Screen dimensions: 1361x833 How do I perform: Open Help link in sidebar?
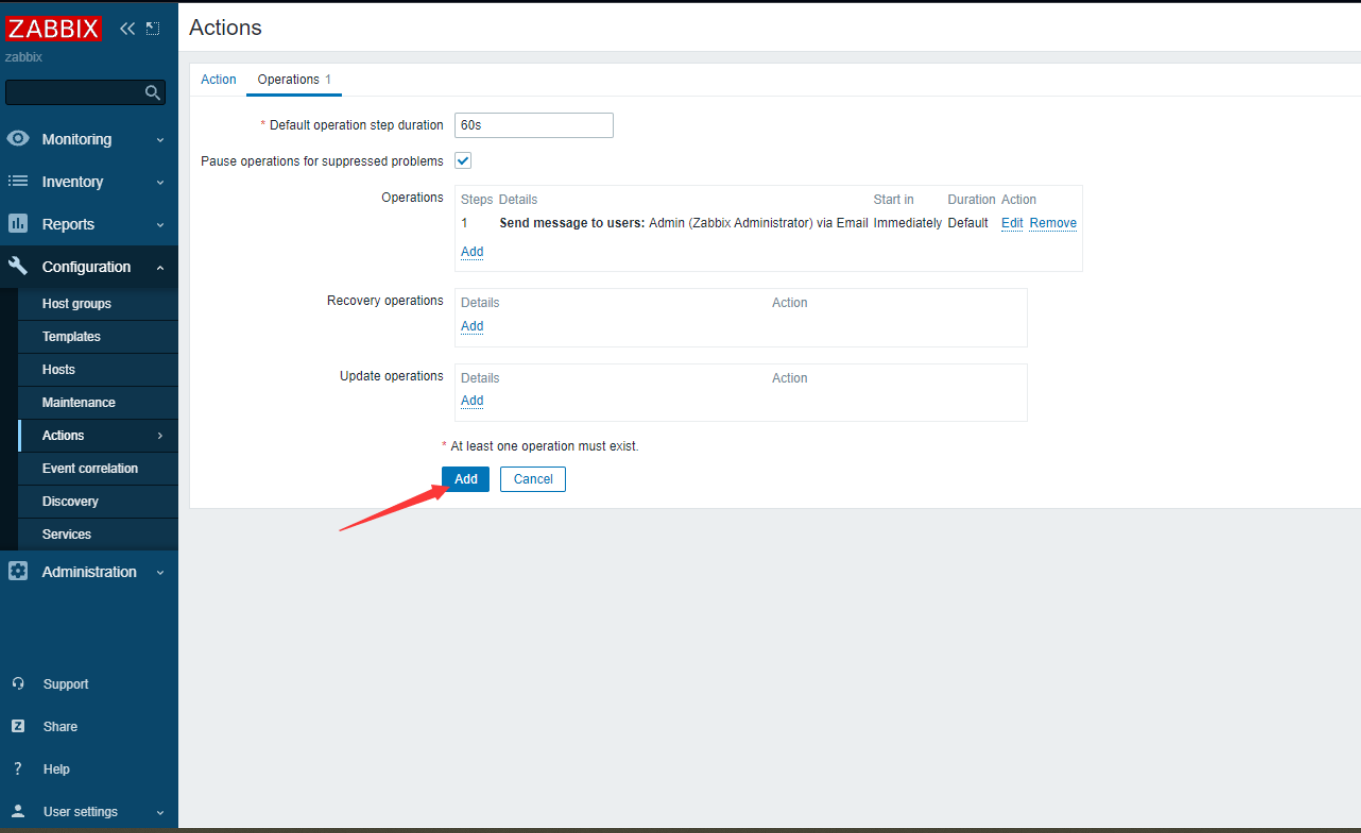click(56, 769)
